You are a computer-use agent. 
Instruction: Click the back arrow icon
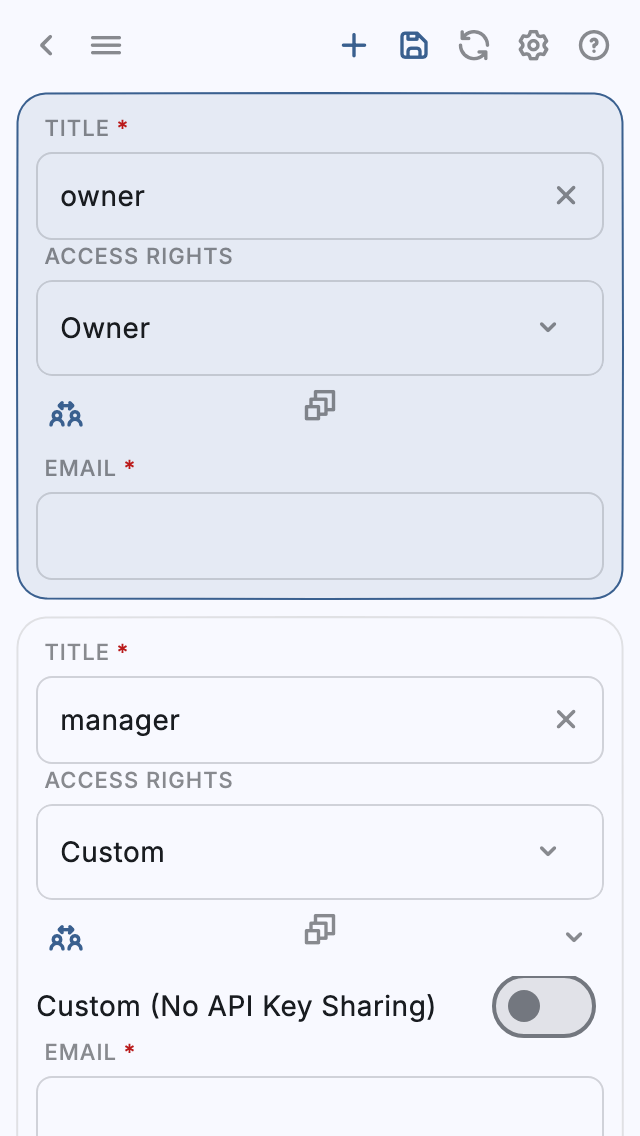[x=46, y=45]
